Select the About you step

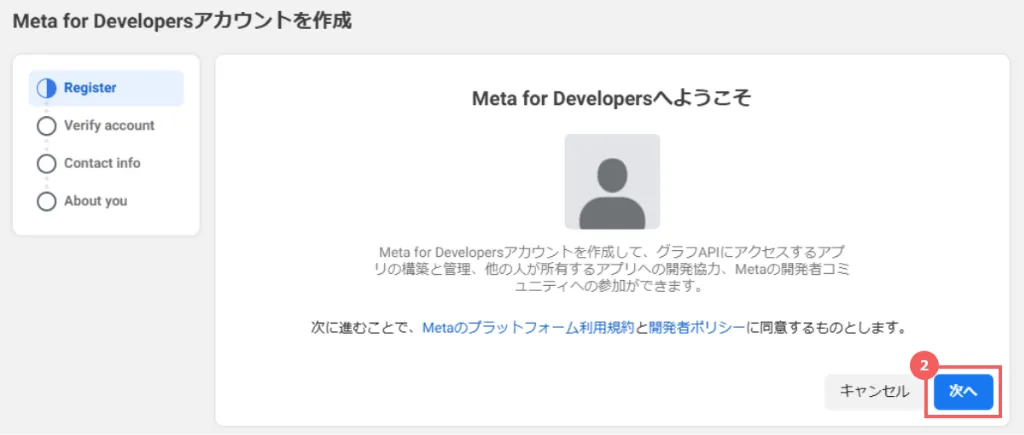[95, 201]
